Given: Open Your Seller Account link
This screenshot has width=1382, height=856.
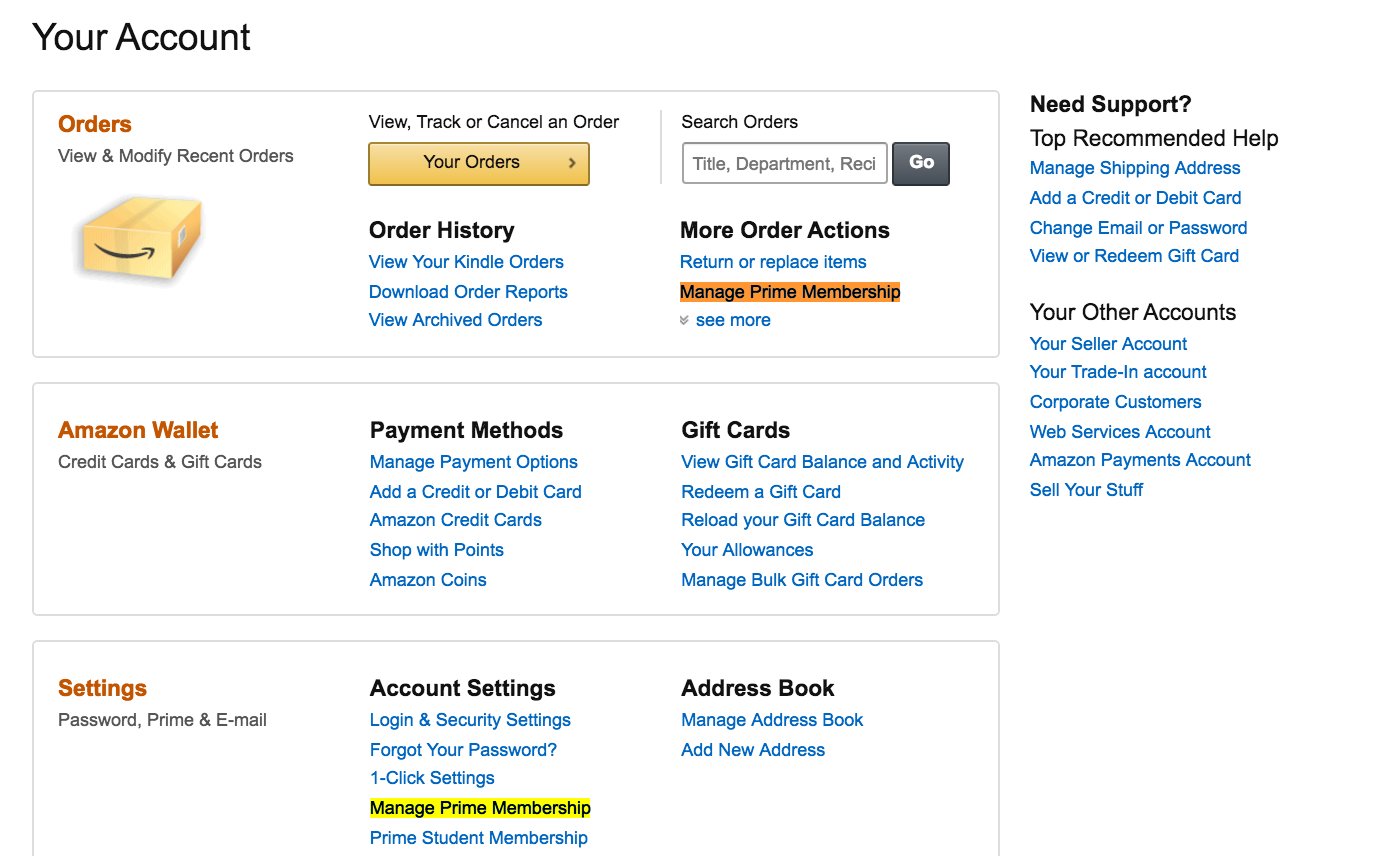Looking at the screenshot, I should (x=1108, y=344).
